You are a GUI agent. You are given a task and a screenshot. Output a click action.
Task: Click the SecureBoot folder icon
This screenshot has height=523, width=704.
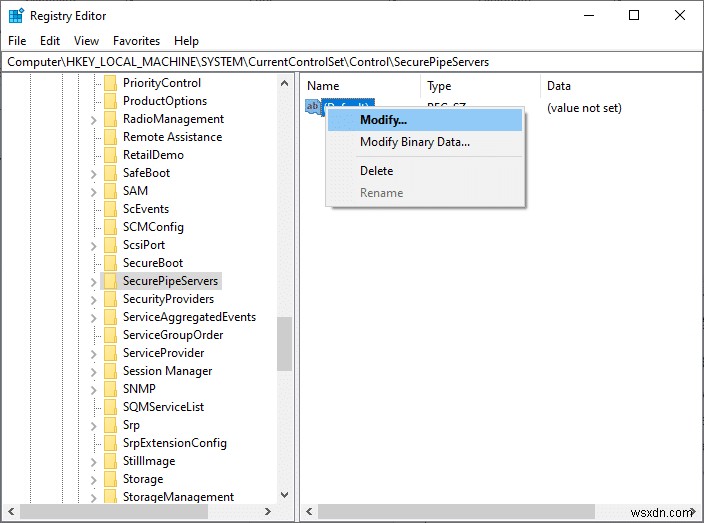click(x=110, y=263)
